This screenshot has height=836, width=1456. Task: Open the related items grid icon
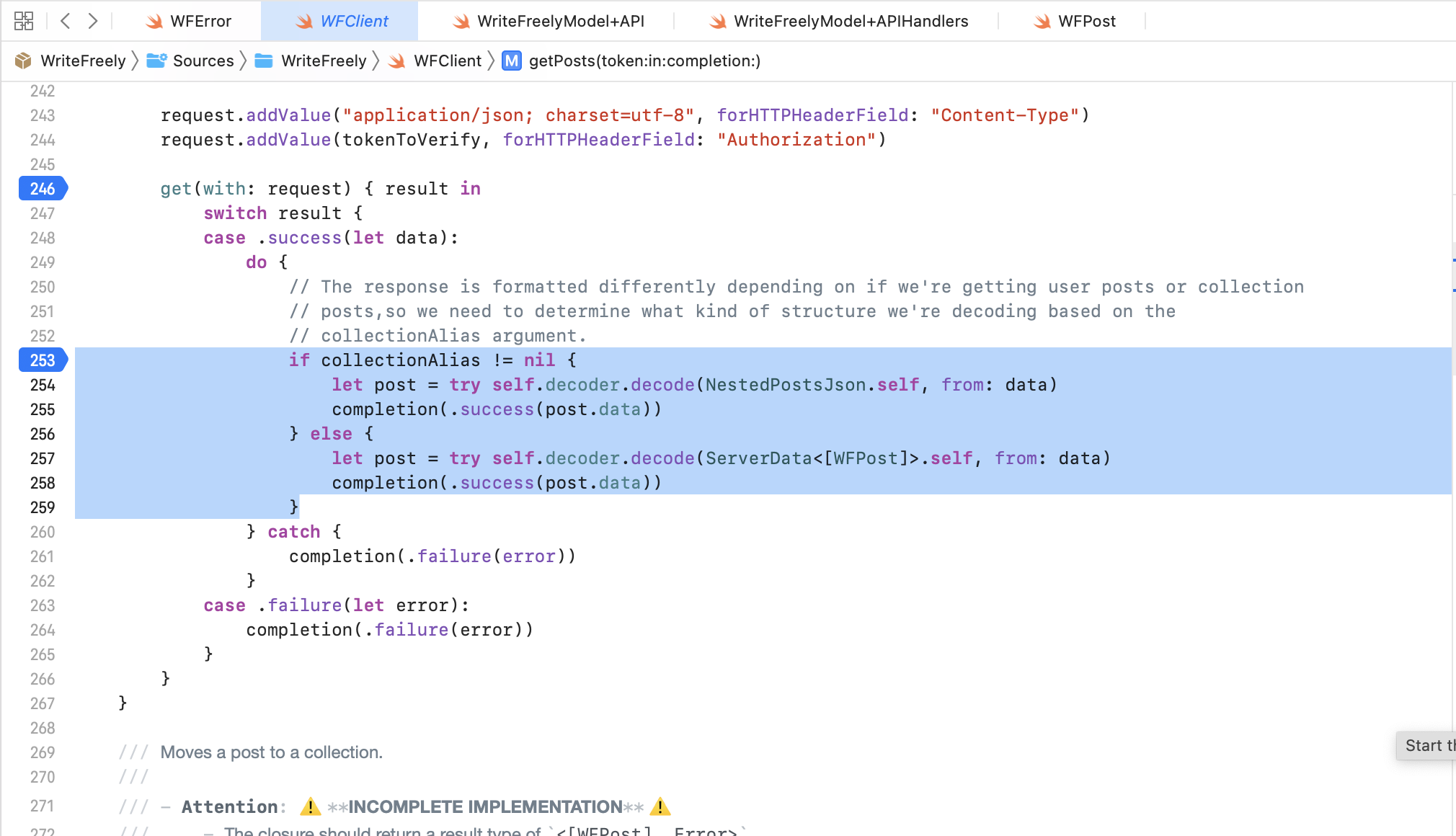(24, 21)
